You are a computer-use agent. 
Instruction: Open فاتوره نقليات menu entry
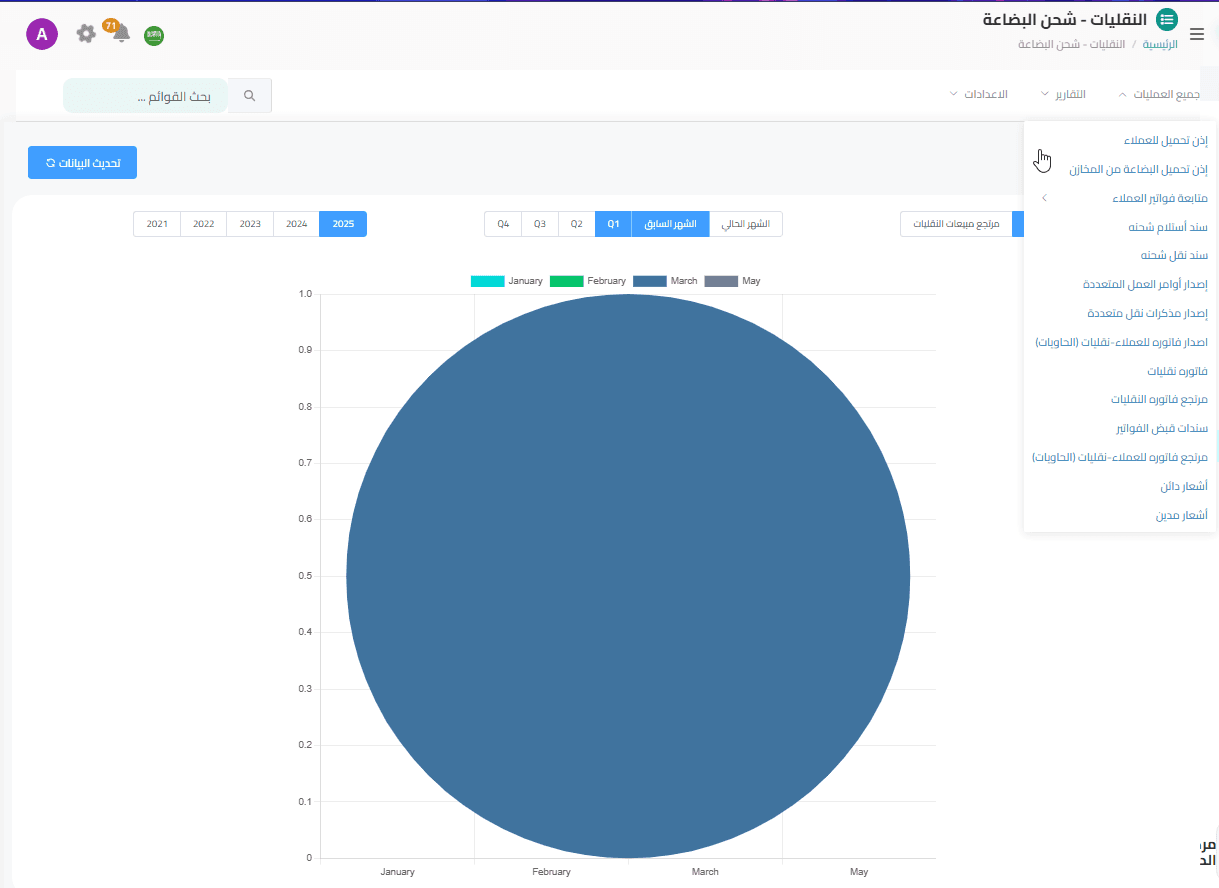[x=1177, y=371]
